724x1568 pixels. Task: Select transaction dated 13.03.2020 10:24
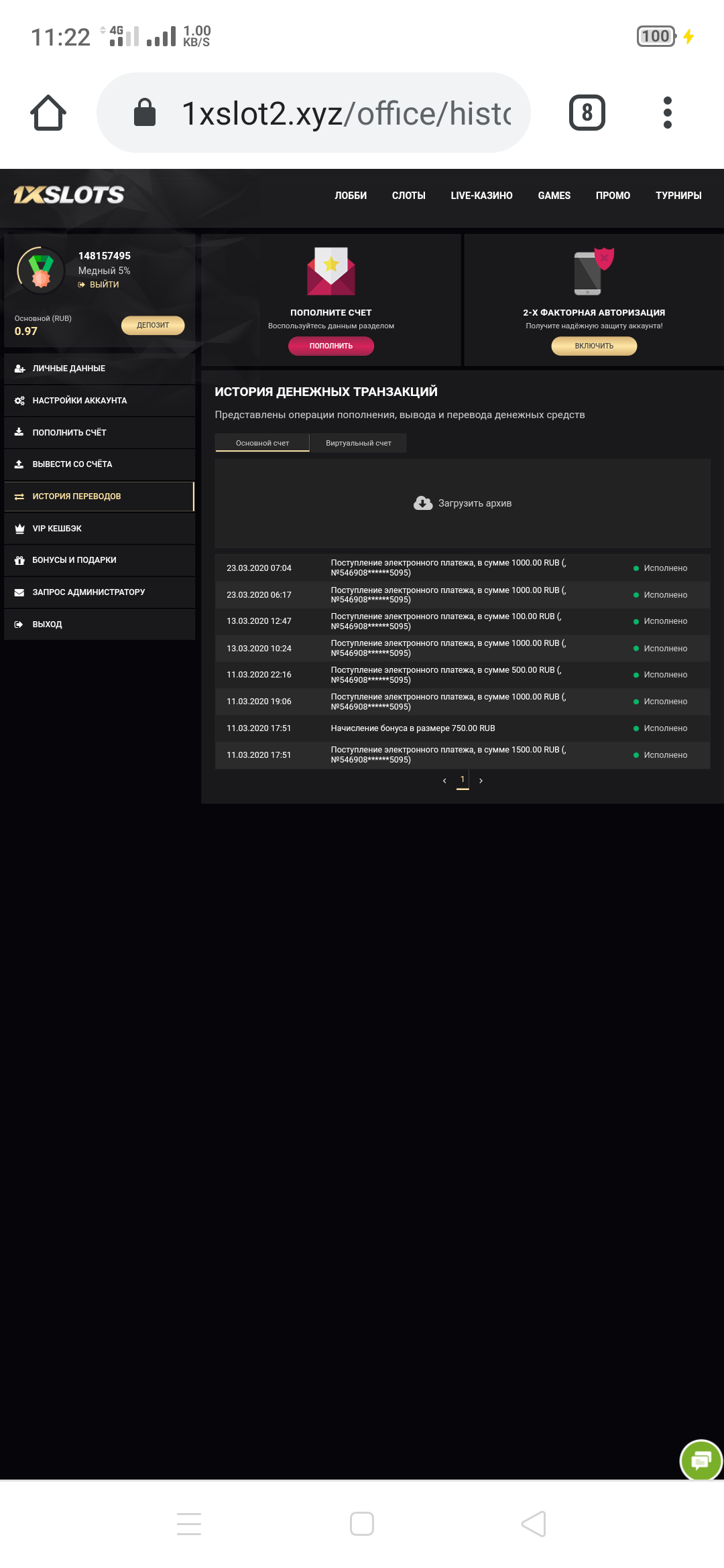tap(463, 649)
